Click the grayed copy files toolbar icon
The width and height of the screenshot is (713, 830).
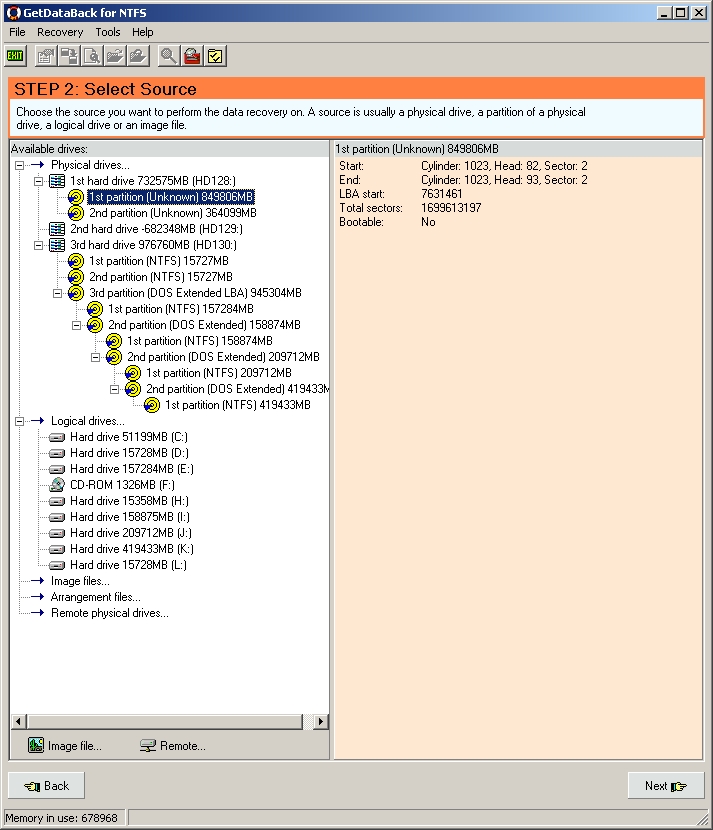[69, 56]
